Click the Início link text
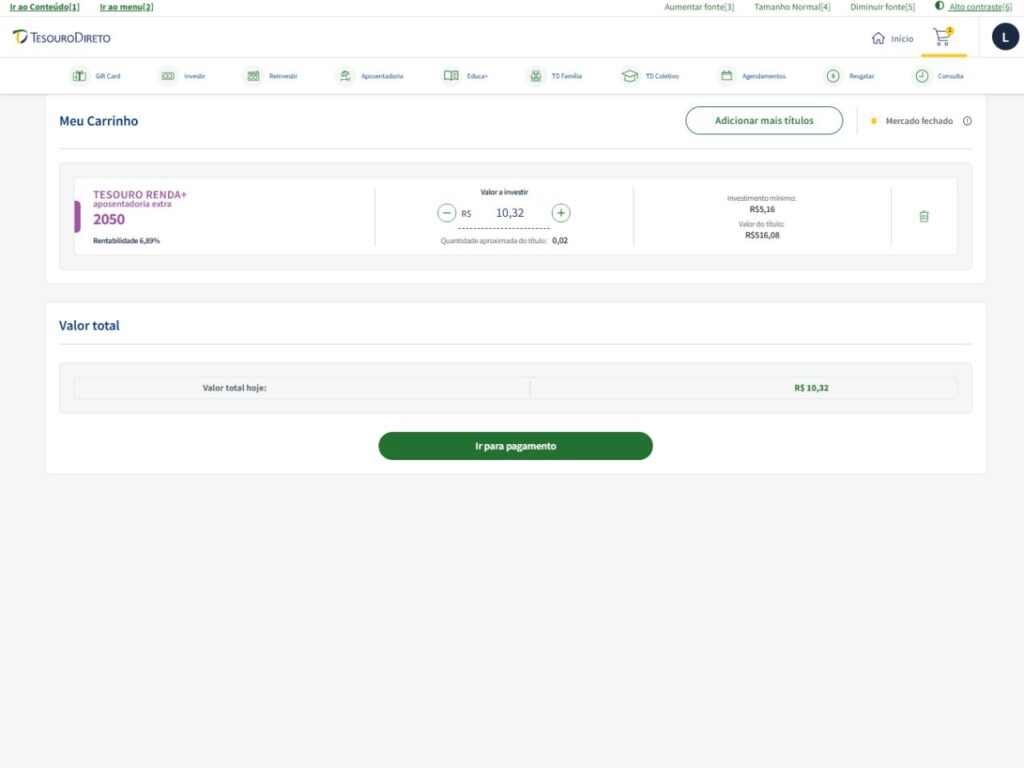The image size is (1024, 768). (x=902, y=39)
